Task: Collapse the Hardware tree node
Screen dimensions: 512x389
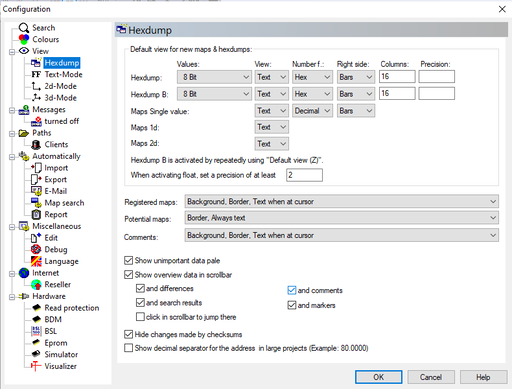Action: pos(12,297)
